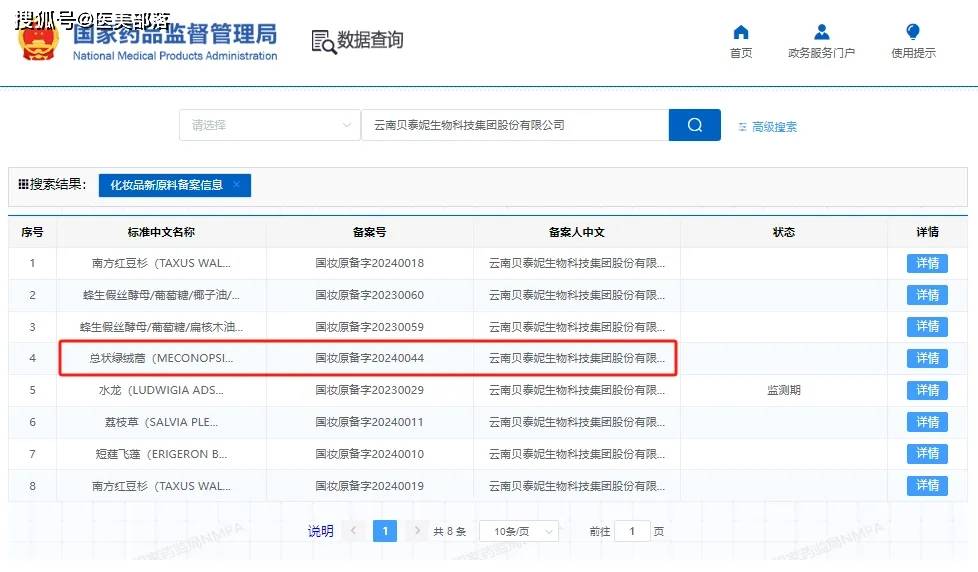
Task: View 详情 for row 5 水龙
Action: coord(927,390)
